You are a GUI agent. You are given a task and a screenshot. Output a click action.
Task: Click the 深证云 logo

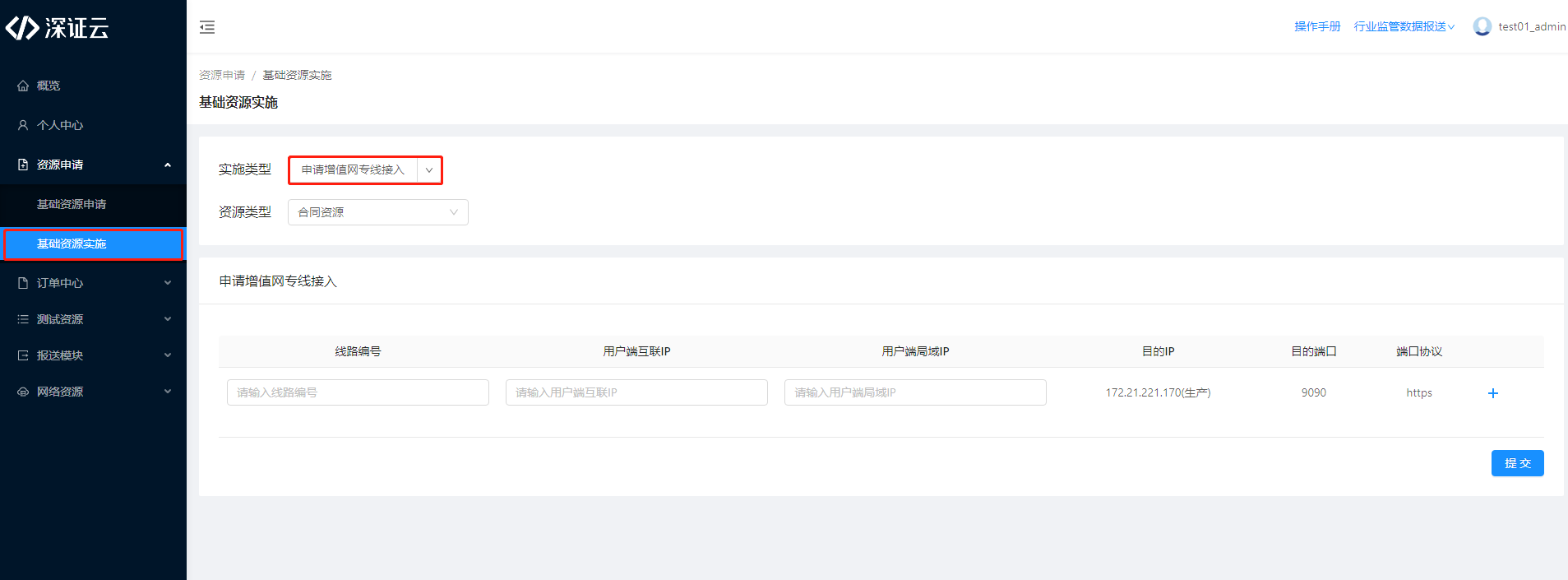click(57, 28)
